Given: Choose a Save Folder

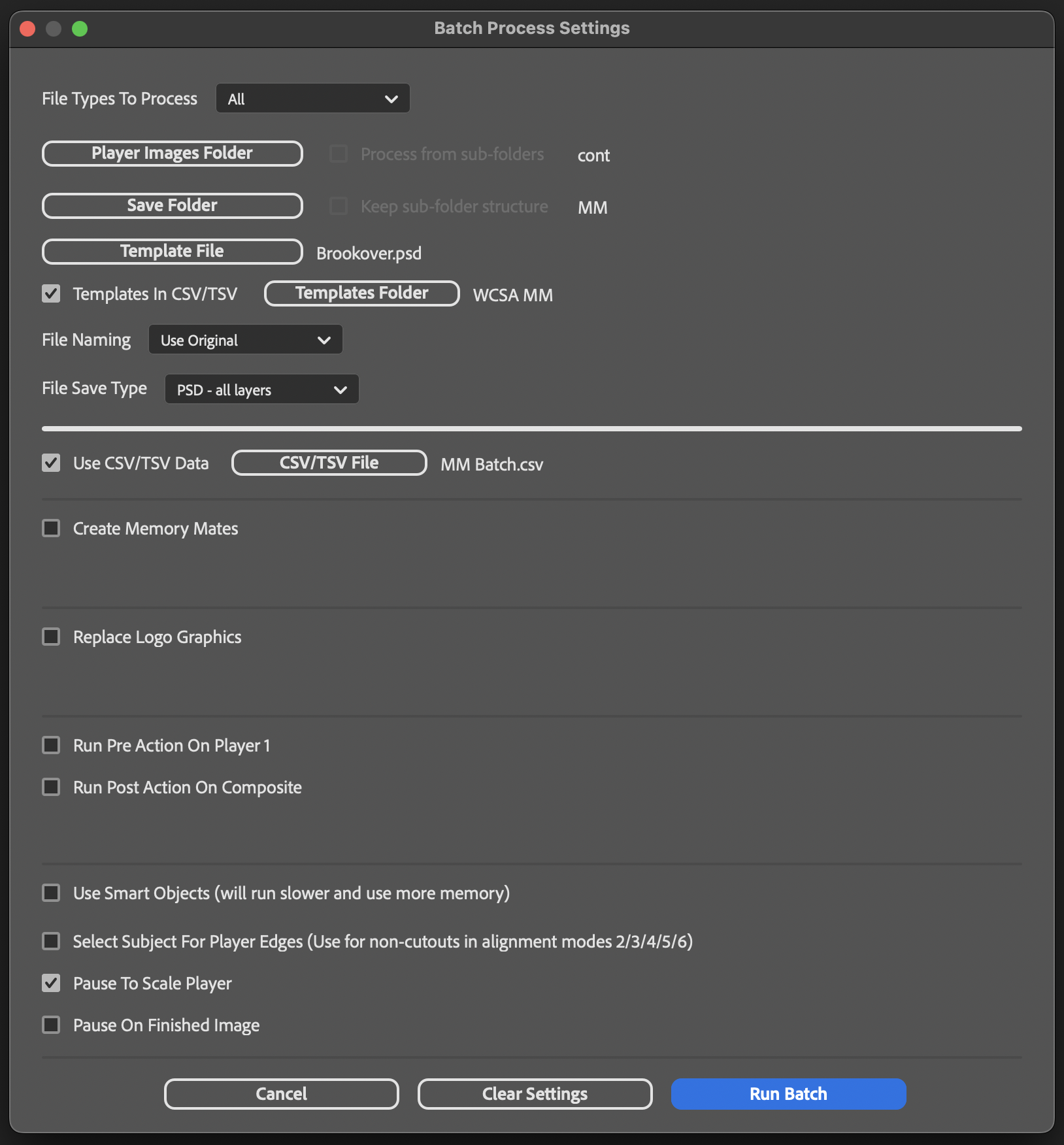Looking at the screenshot, I should click(x=172, y=206).
